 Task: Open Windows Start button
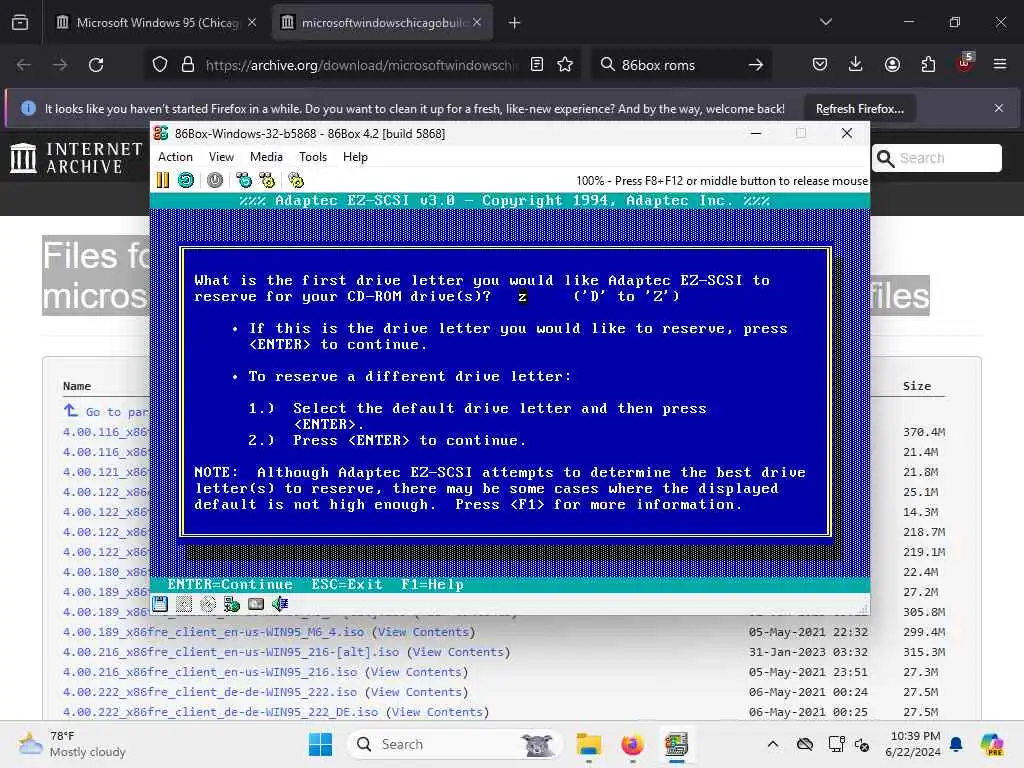click(320, 744)
